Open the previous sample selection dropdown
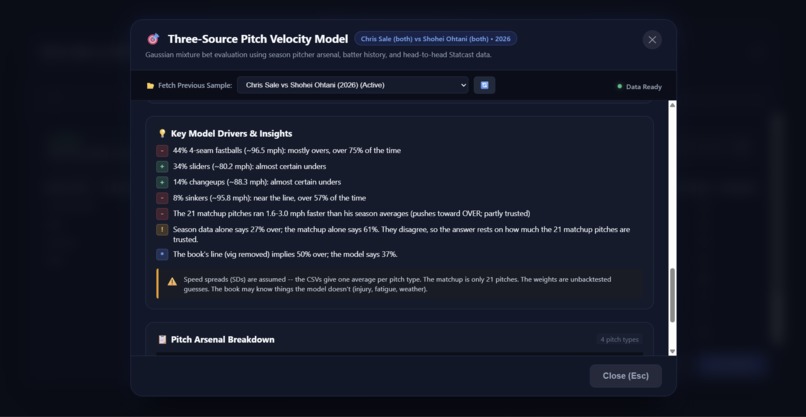 353,85
